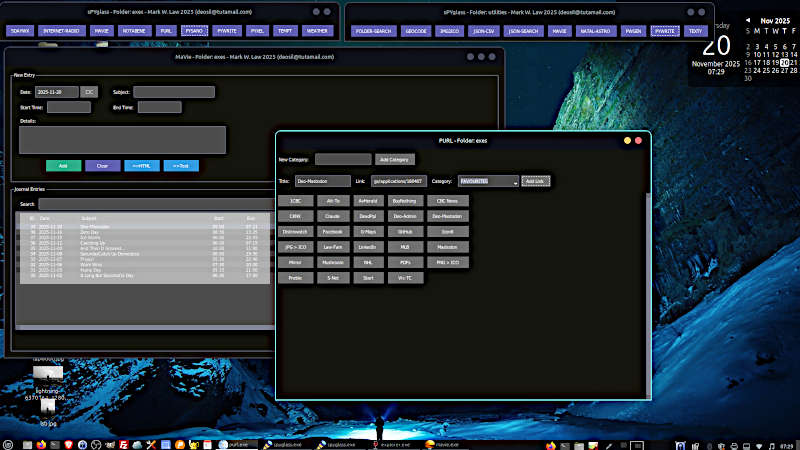The width and height of the screenshot is (800, 450).
Task: Open the NHL link in PURL
Action: (368, 262)
